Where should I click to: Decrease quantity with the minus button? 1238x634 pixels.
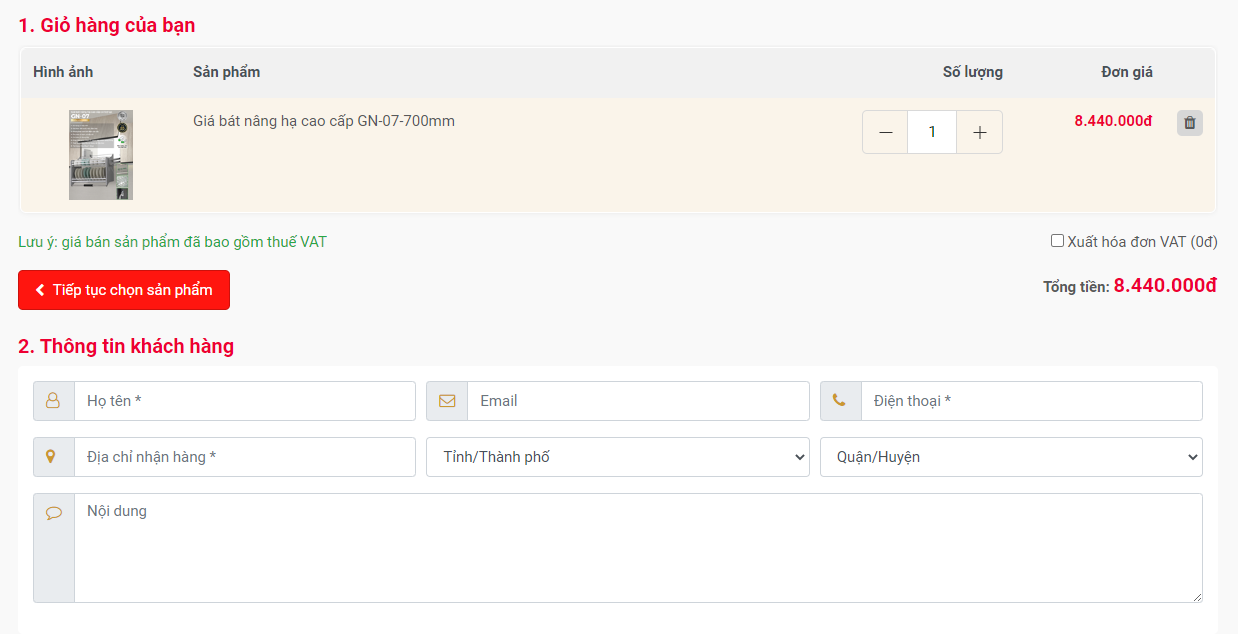coord(885,132)
